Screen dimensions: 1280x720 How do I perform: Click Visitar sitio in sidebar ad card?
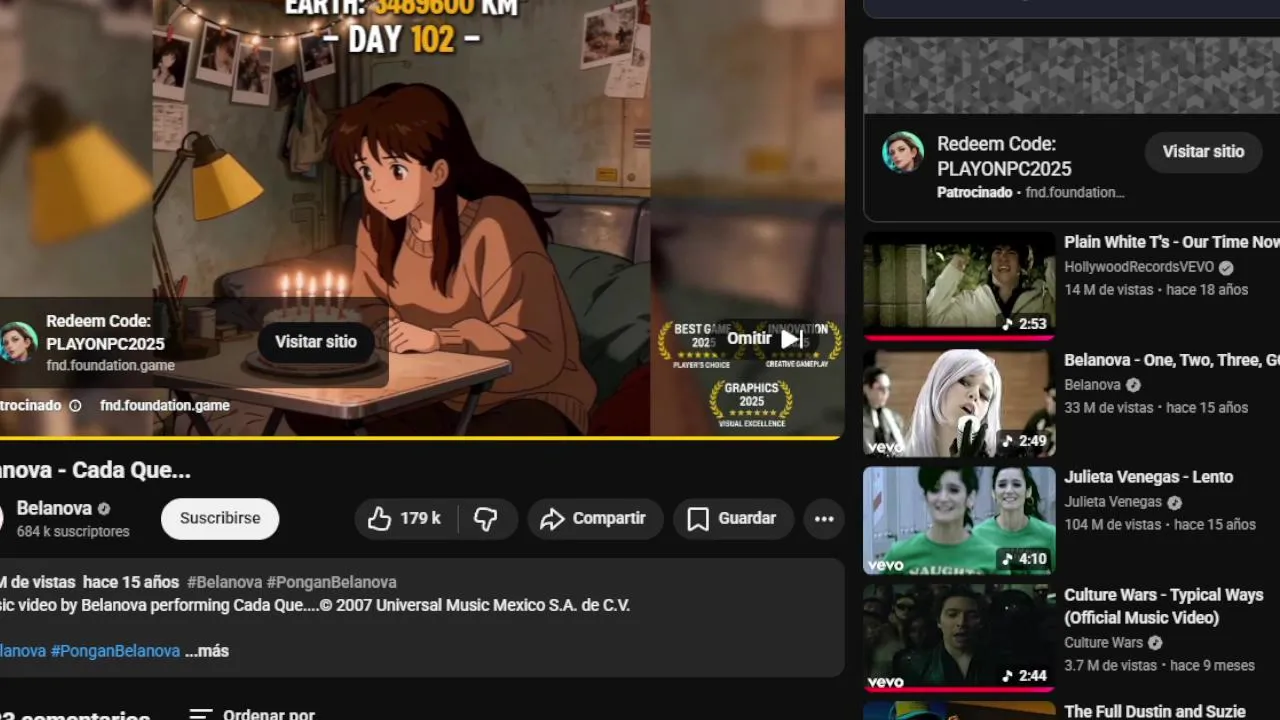tap(1203, 152)
